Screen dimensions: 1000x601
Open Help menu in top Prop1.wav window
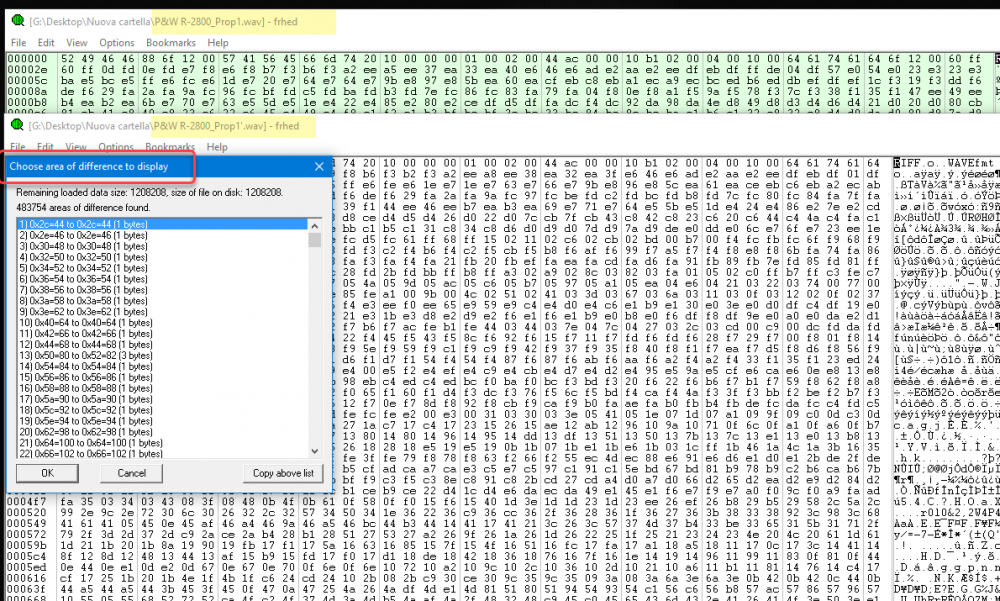pos(218,43)
